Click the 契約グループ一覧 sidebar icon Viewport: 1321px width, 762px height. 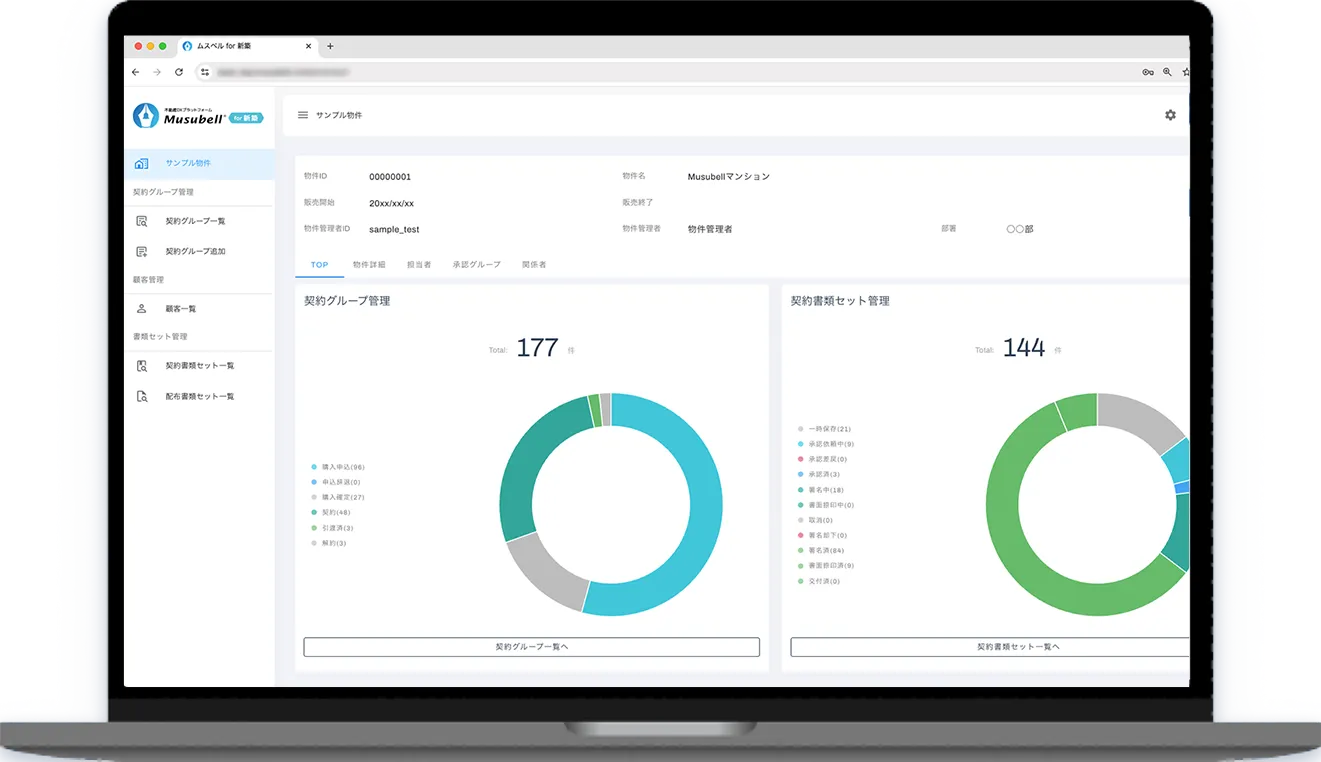pyautogui.click(x=142, y=221)
